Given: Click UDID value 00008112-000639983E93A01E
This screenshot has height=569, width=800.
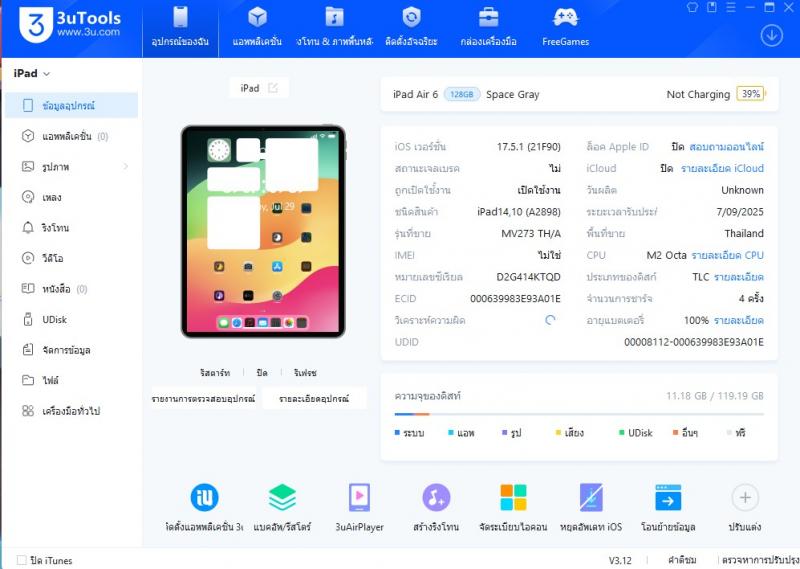Looking at the screenshot, I should [x=694, y=342].
